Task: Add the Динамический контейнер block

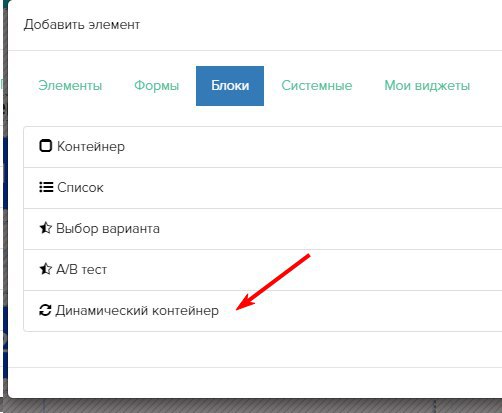Action: click(263, 311)
